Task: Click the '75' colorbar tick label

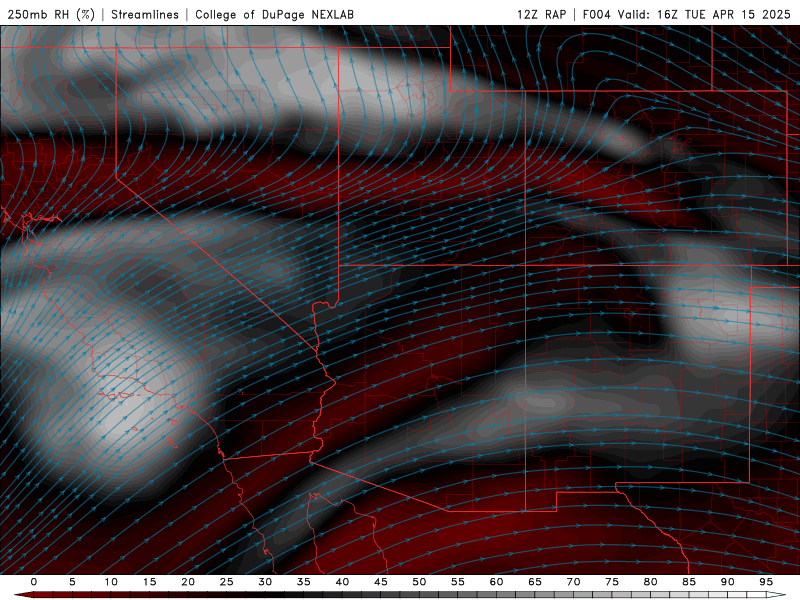Action: pos(612,582)
